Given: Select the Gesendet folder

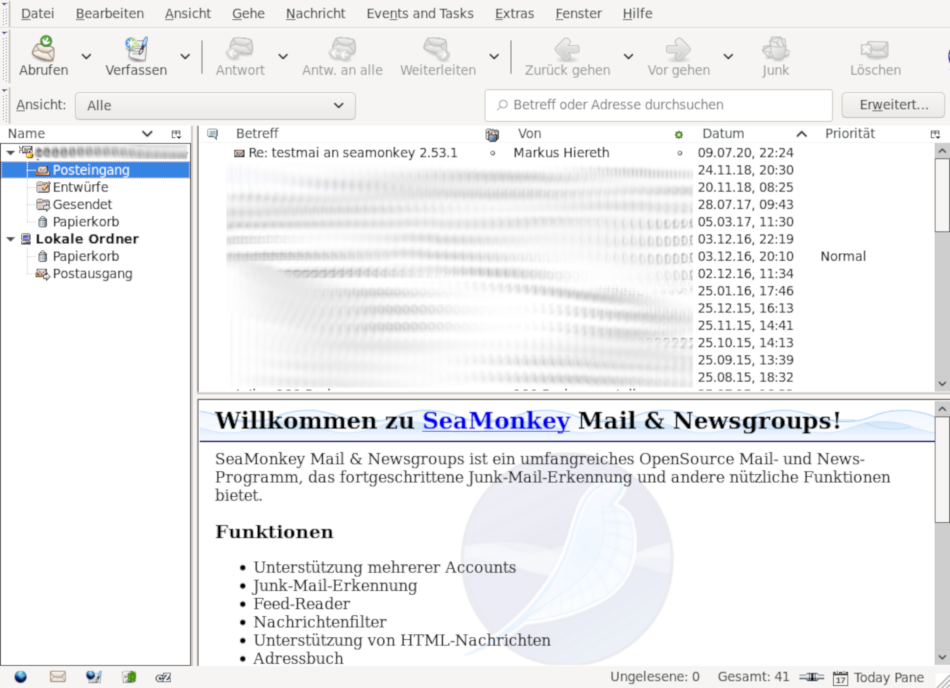Looking at the screenshot, I should [82, 205].
